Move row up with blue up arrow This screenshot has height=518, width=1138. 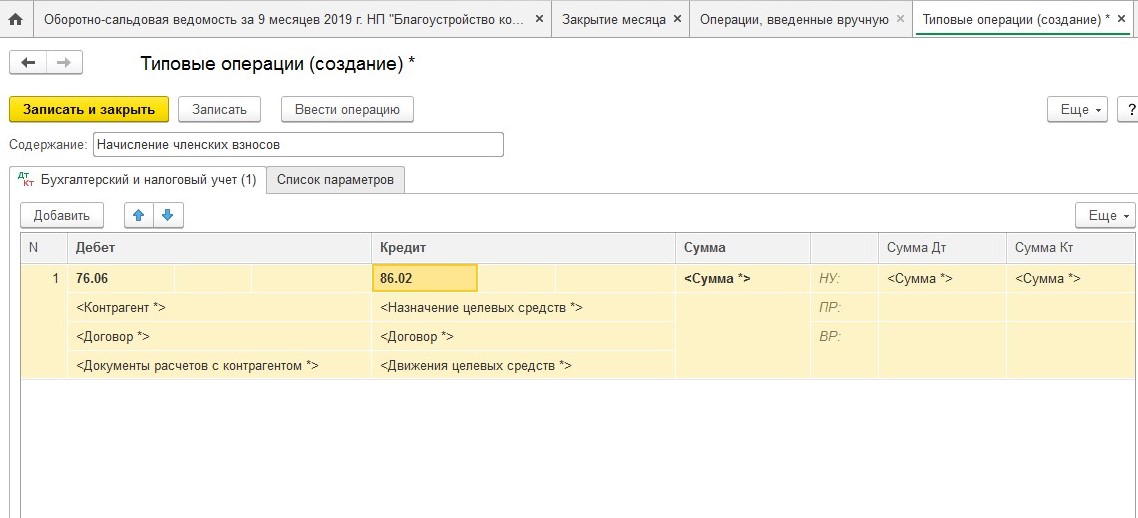pos(139,215)
